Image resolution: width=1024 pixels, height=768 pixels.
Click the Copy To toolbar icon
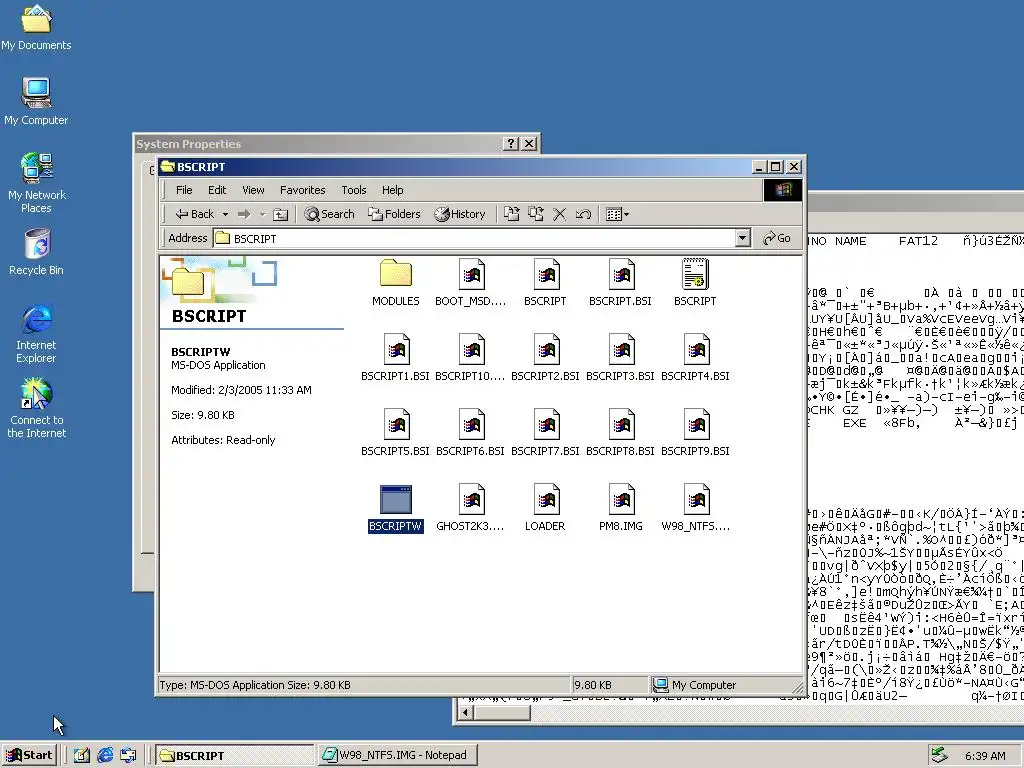[536, 214]
